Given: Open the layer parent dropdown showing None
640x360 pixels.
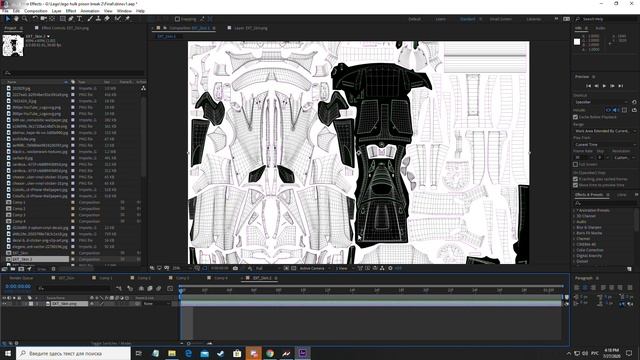Looking at the screenshot, I should [x=156, y=304].
